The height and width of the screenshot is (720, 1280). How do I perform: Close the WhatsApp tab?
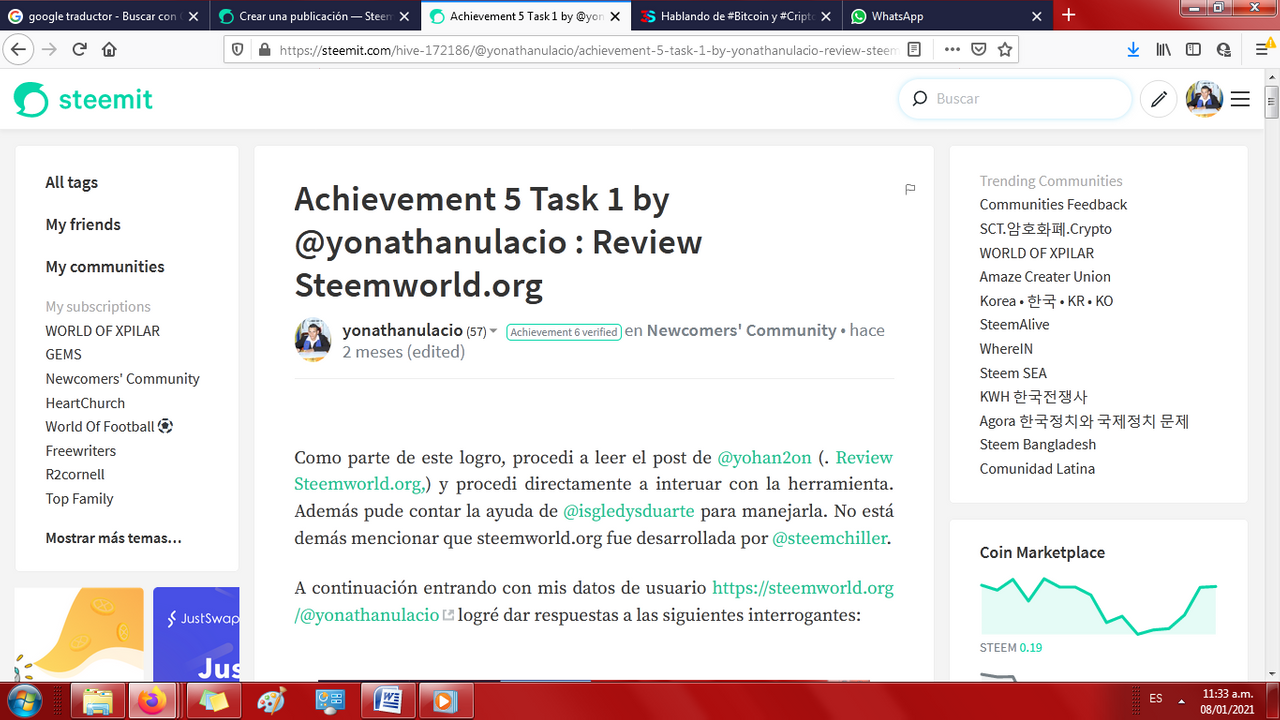click(1036, 16)
